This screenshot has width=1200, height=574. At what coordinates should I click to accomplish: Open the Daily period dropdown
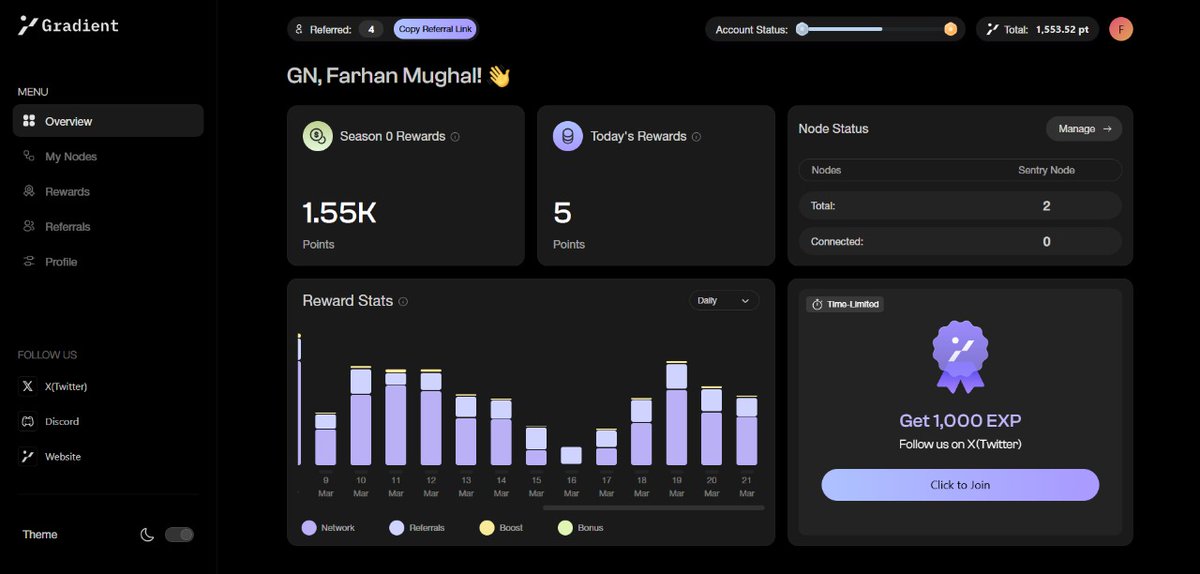[x=724, y=300]
